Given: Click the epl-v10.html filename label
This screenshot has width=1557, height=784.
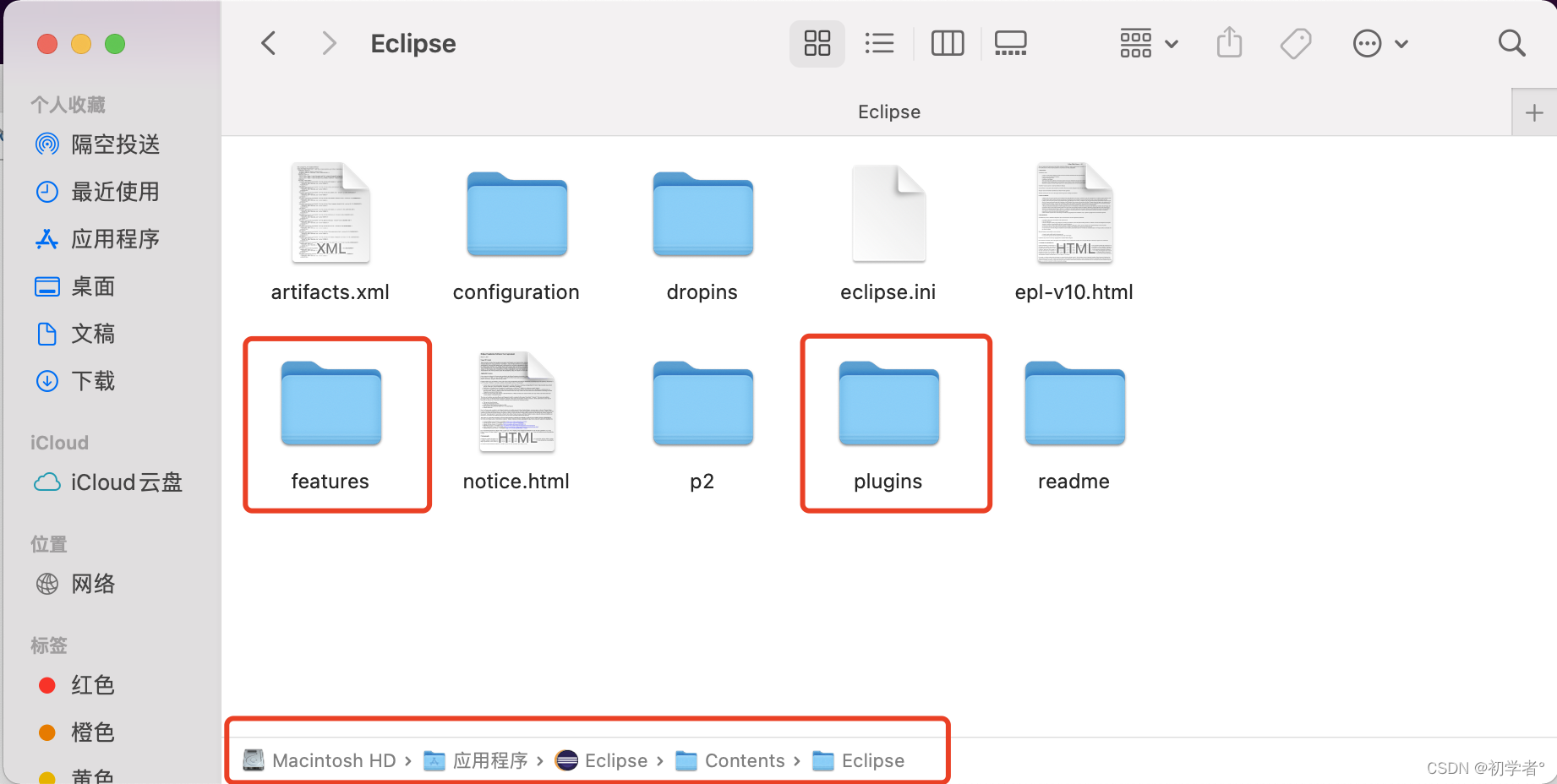Looking at the screenshot, I should [x=1074, y=292].
